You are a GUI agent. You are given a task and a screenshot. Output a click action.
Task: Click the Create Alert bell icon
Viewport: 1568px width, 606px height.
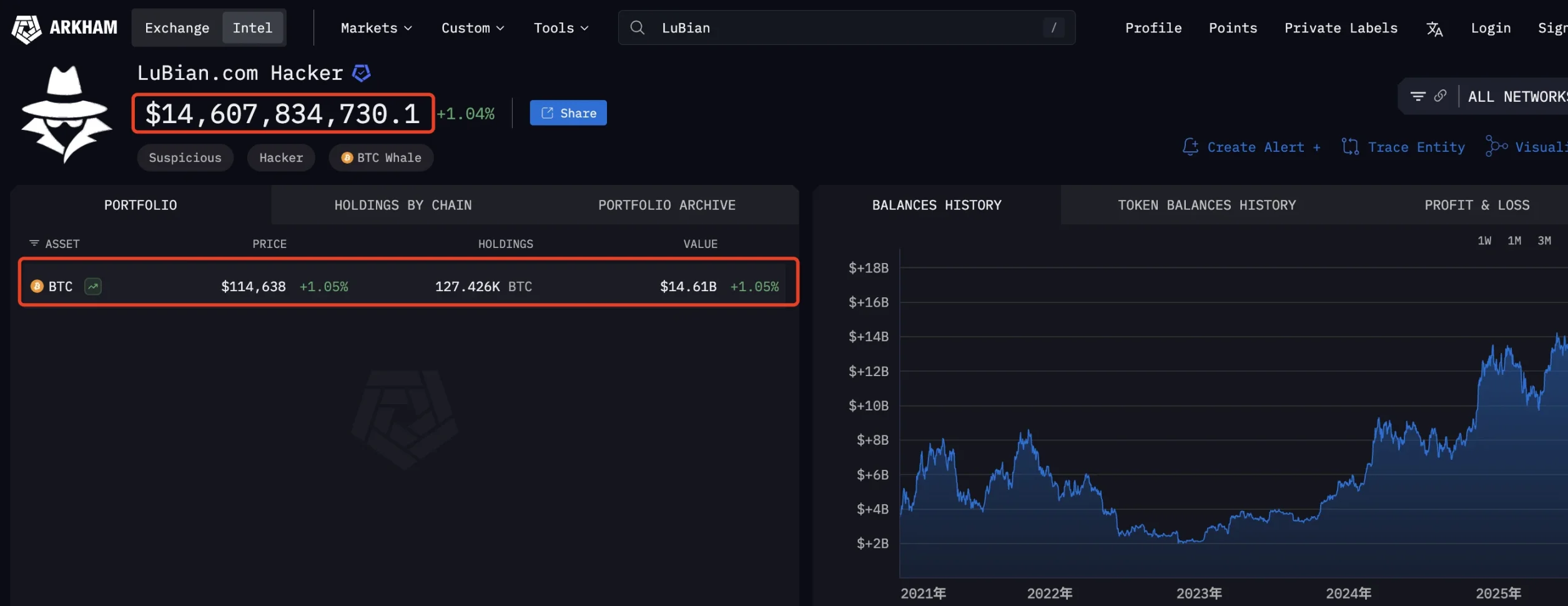click(x=1191, y=146)
